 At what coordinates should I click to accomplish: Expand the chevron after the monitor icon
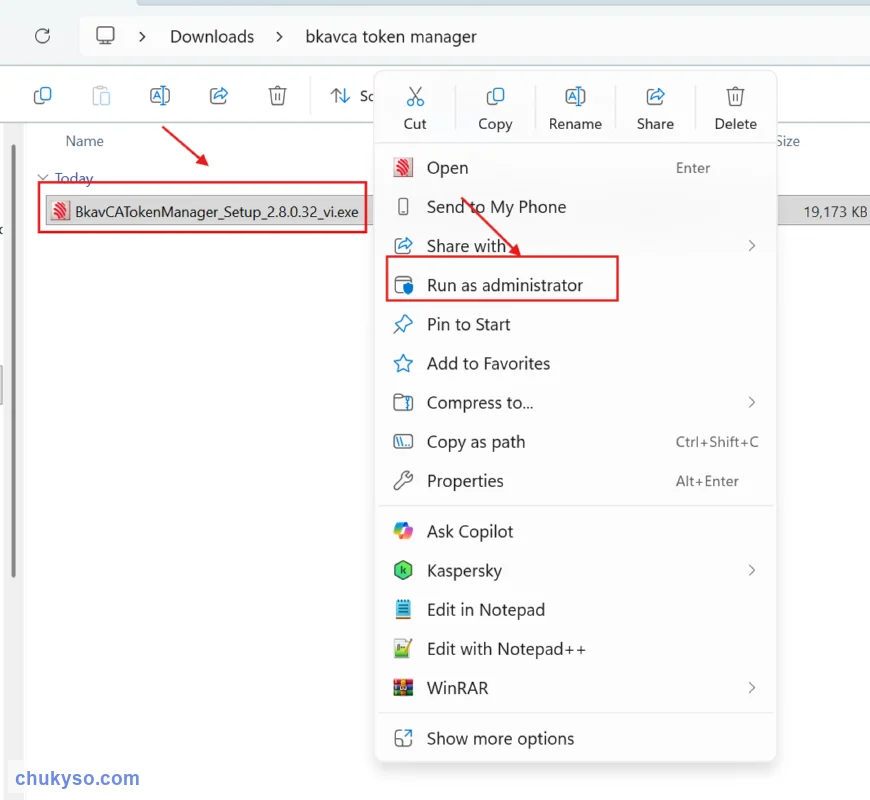point(143,37)
